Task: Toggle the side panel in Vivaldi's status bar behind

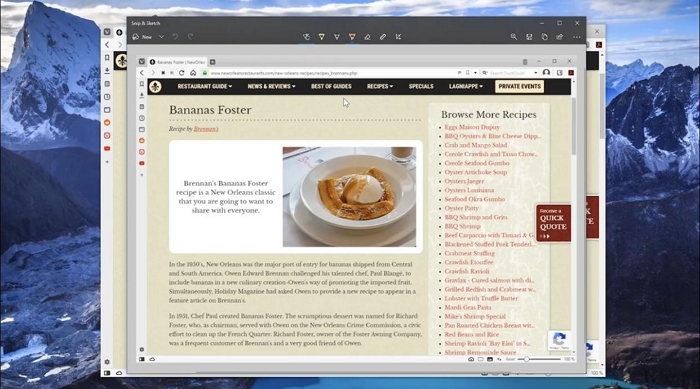Action: click(107, 373)
